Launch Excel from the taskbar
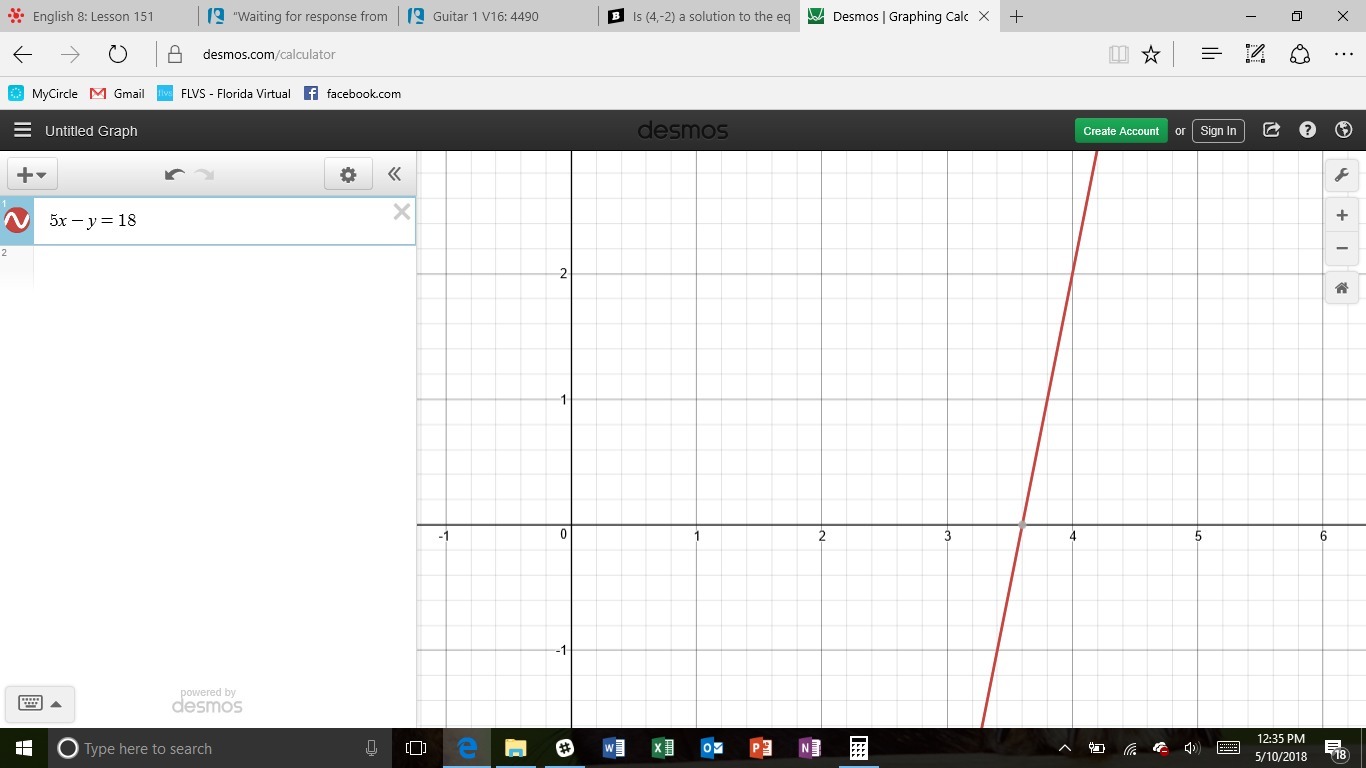Image resolution: width=1366 pixels, height=768 pixels. click(x=662, y=748)
